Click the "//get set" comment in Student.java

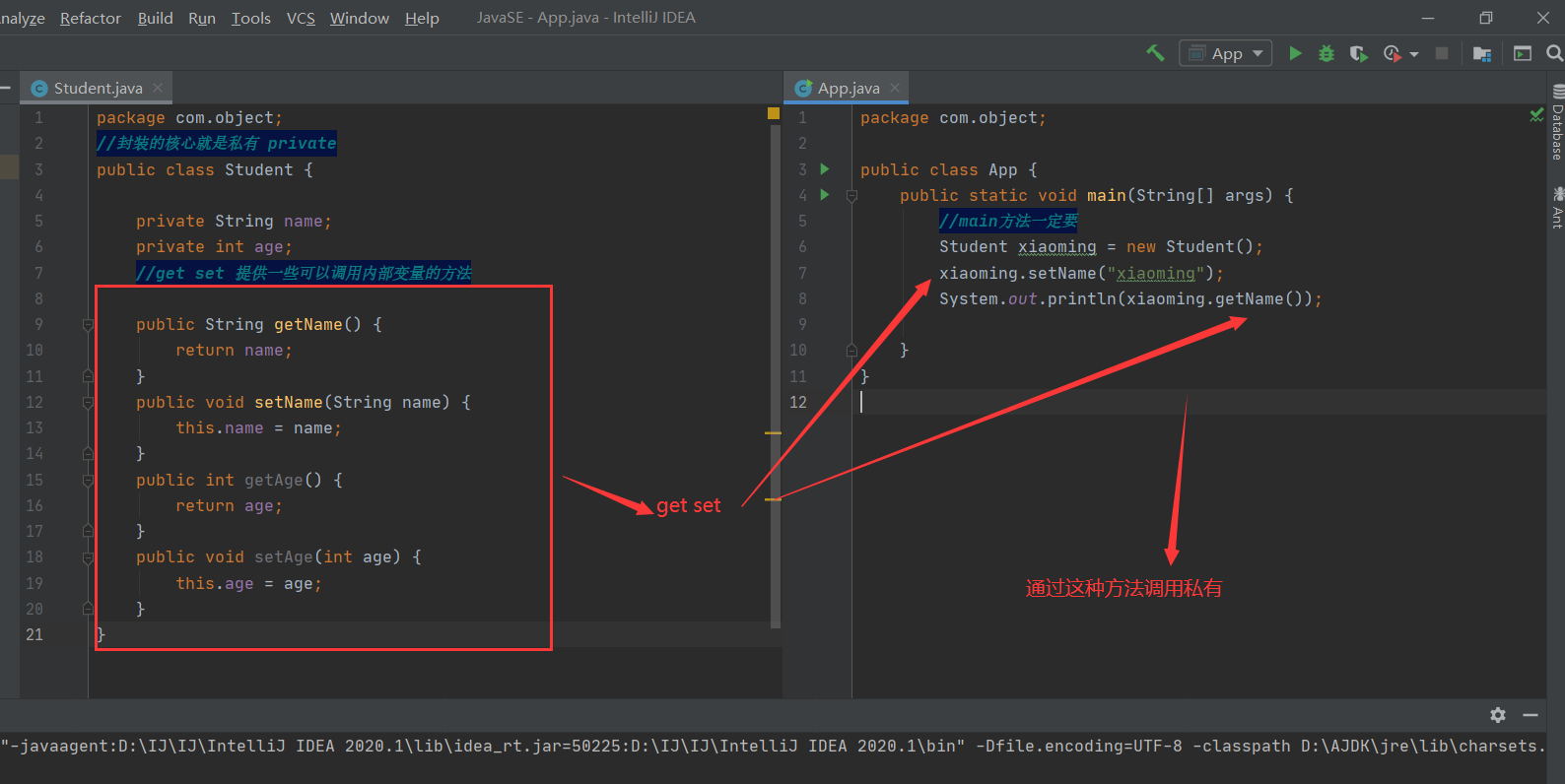[x=304, y=273]
